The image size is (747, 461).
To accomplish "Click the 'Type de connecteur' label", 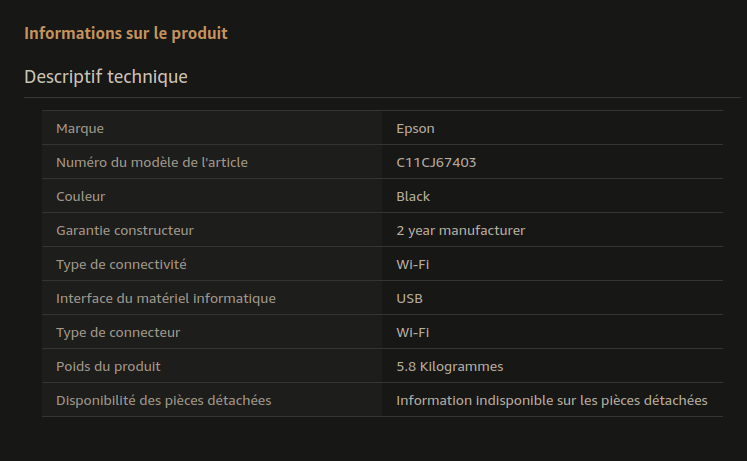I will 118,332.
